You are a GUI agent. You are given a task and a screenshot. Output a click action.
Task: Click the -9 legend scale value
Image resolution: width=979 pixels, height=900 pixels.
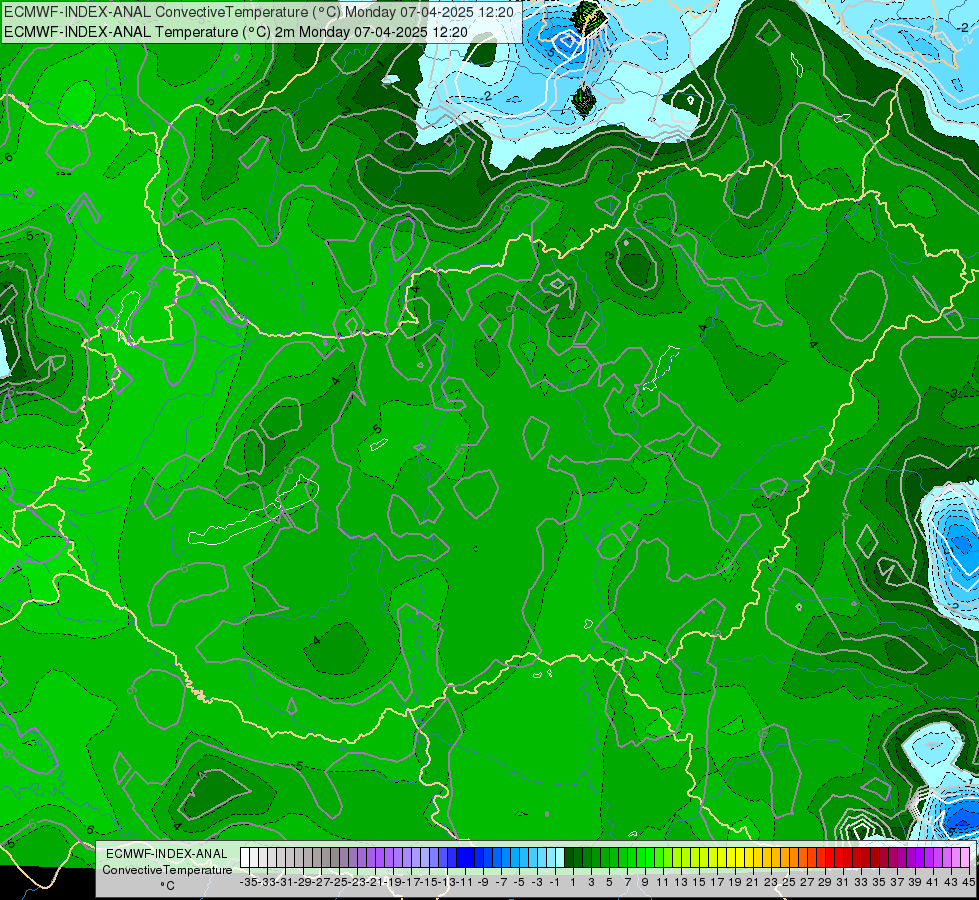pyautogui.click(x=483, y=882)
